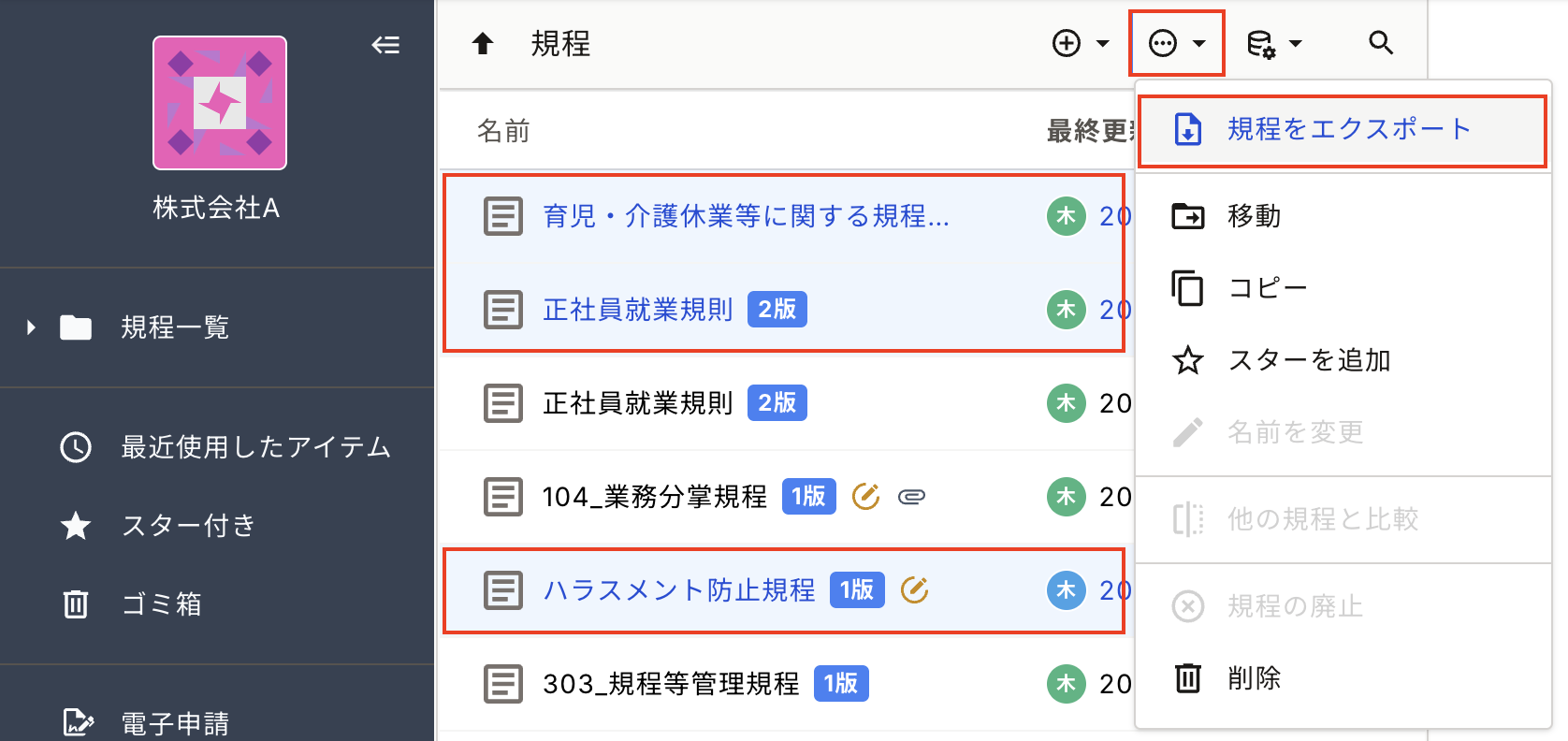Toggle the ellipsis more-actions dropdown
This screenshot has width=1568, height=741.
1177,43
